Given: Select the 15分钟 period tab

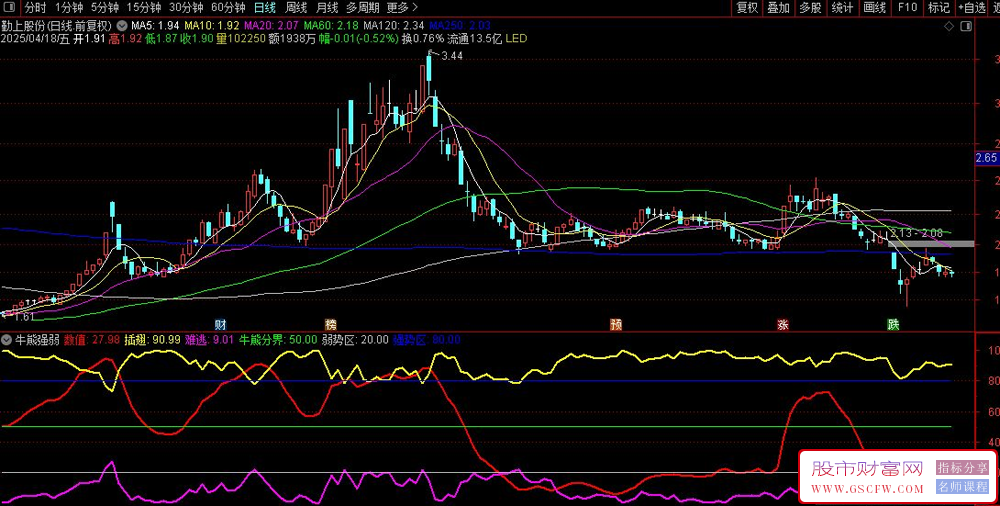Looking at the screenshot, I should click(x=143, y=8).
